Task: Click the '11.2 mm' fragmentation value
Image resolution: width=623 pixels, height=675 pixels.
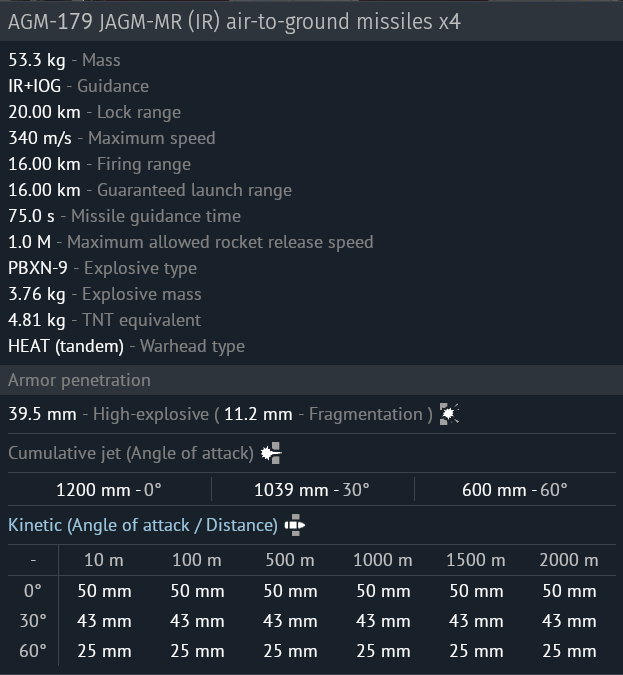Action: coord(258,414)
